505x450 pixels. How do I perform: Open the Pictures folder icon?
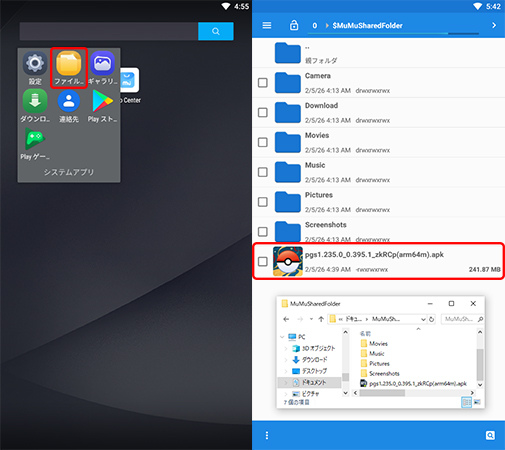tap(288, 202)
